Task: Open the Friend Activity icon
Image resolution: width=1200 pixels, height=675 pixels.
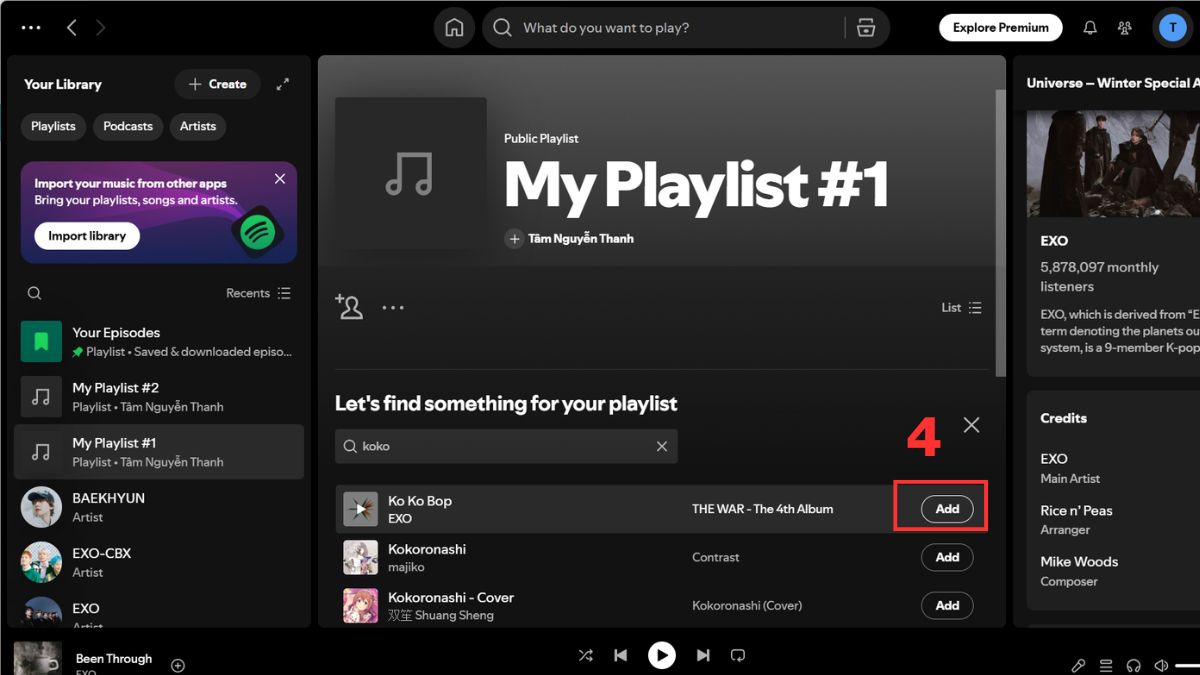Action: [x=1126, y=28]
